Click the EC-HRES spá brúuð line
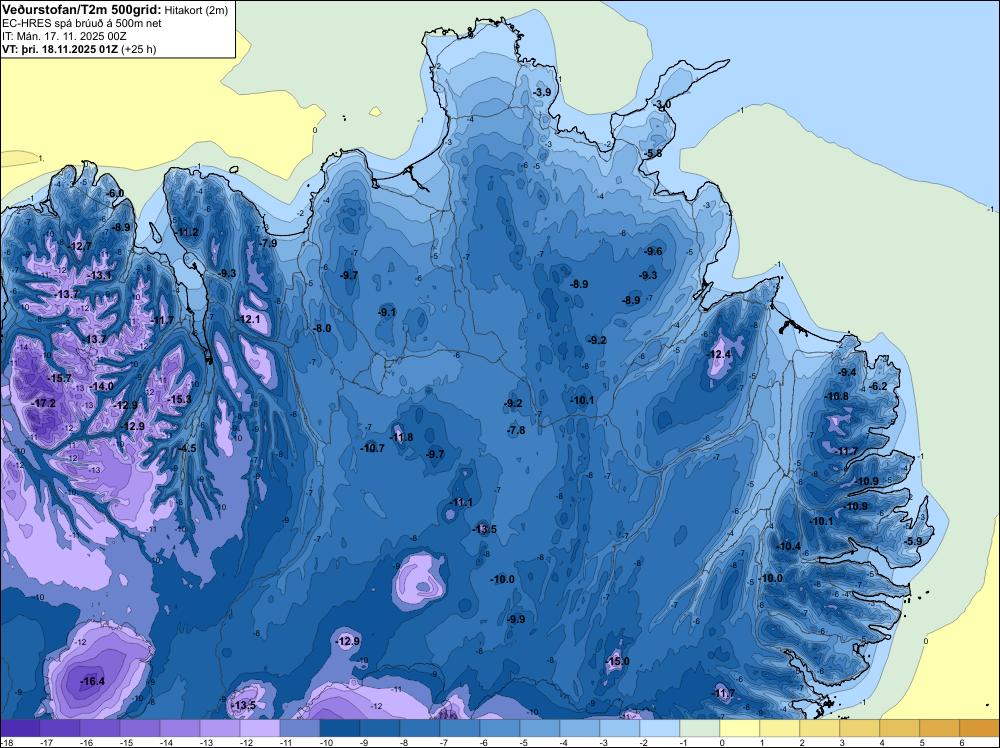Image resolution: width=1000 pixels, height=748 pixels. (82, 23)
